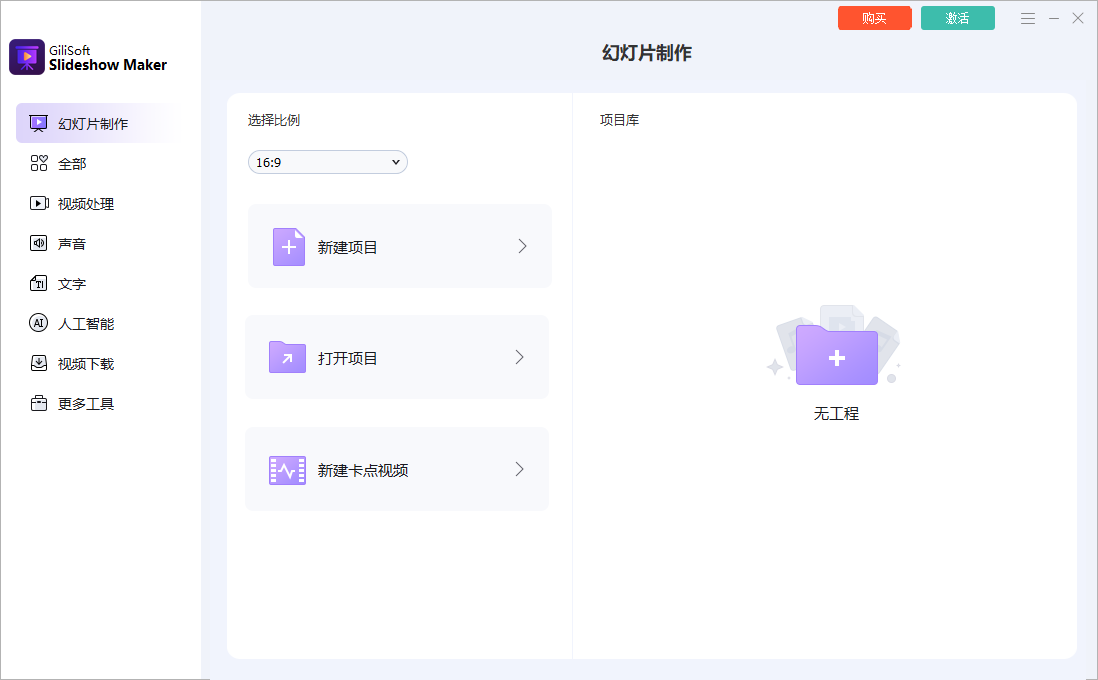
Task: Click the 新建卡点视频 text label
Action: pyautogui.click(x=363, y=470)
